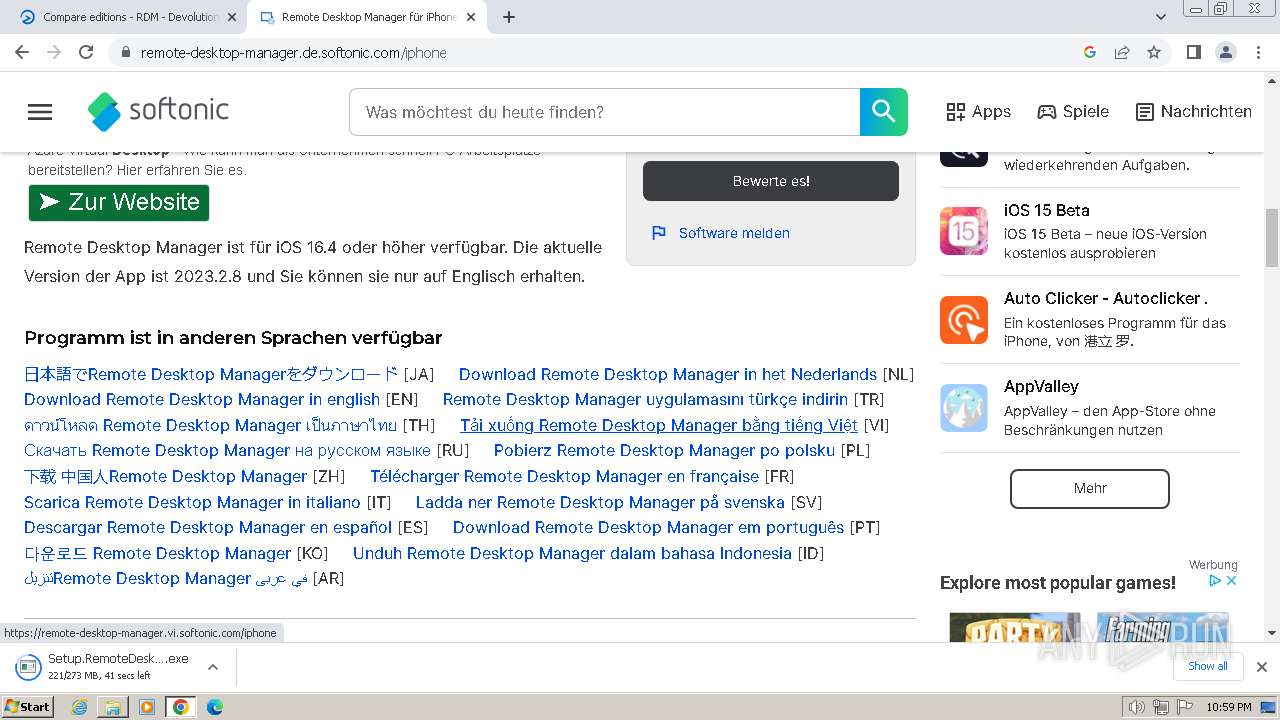This screenshot has width=1280, height=720.
Task: Click the address bar URL
Action: tap(294, 53)
